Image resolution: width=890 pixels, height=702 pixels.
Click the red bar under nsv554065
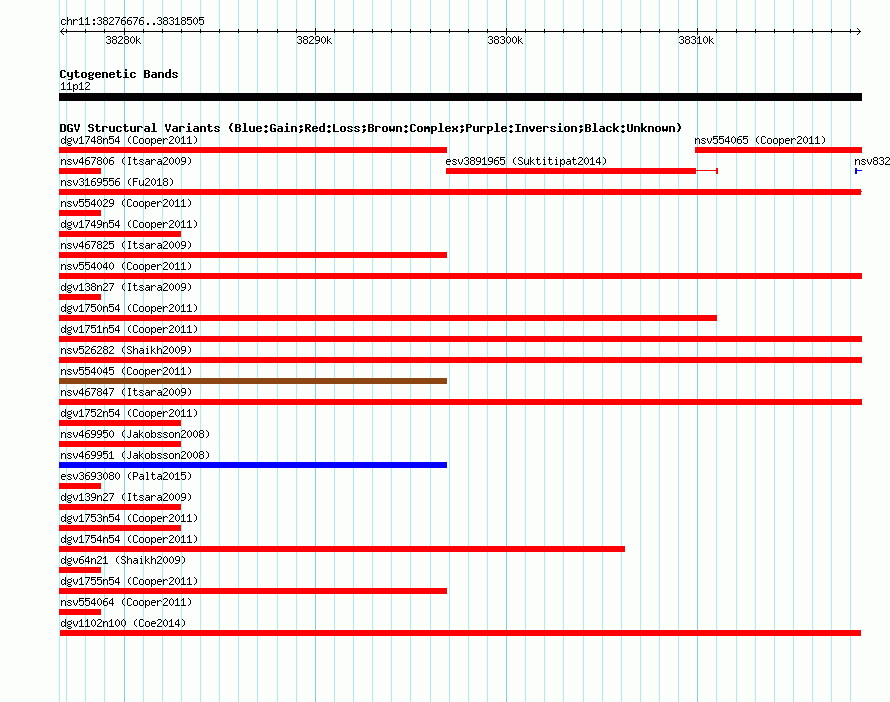[x=778, y=150]
